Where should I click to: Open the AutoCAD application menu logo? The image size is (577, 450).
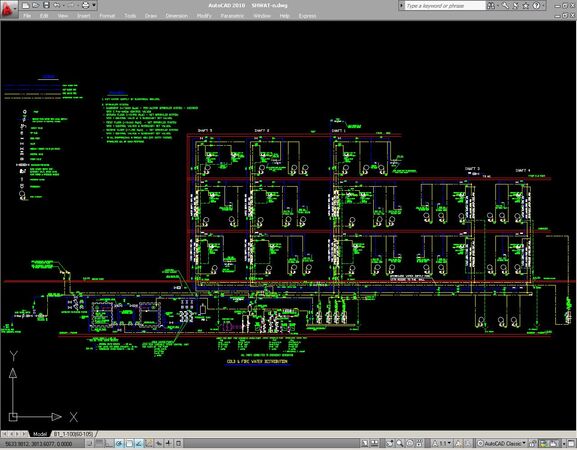[x=8, y=9]
